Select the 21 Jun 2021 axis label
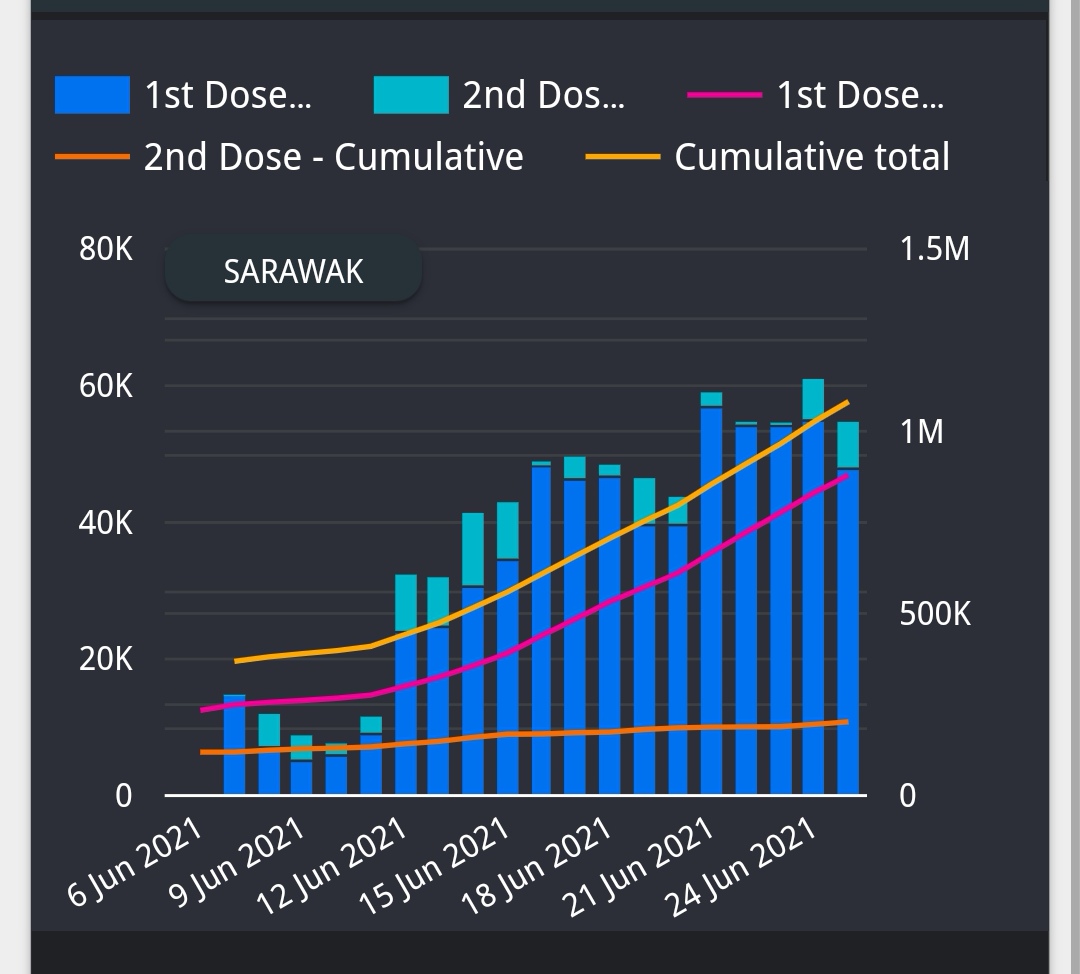Image resolution: width=1080 pixels, height=974 pixels. [637, 867]
